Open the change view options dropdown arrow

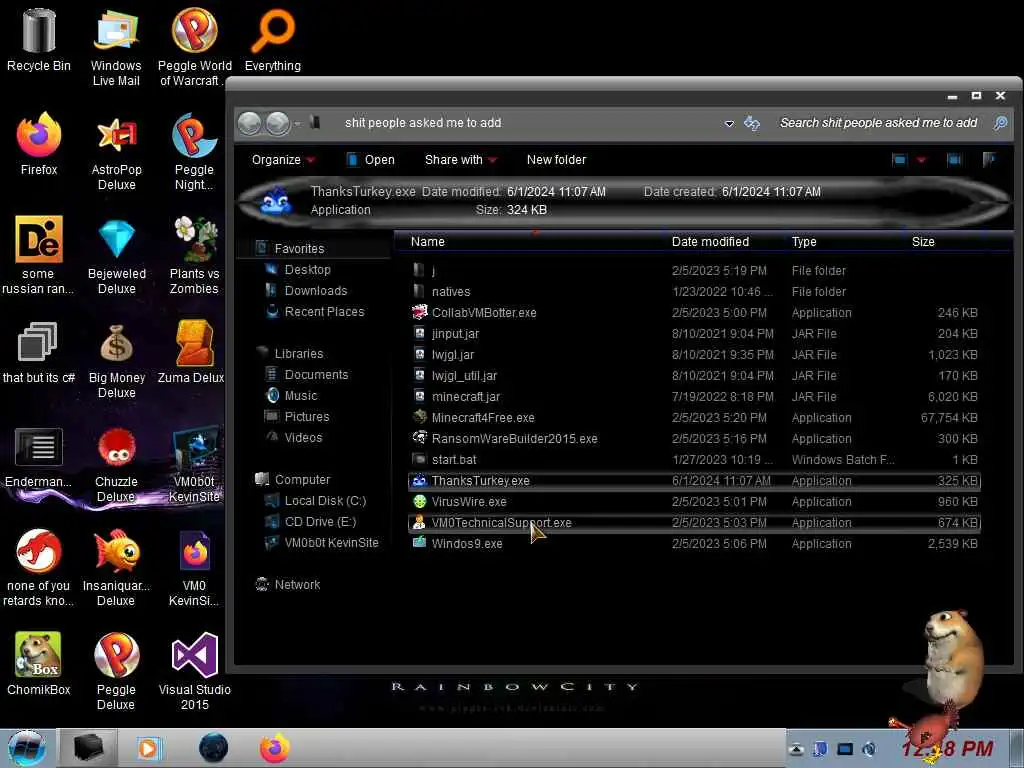[921, 159]
